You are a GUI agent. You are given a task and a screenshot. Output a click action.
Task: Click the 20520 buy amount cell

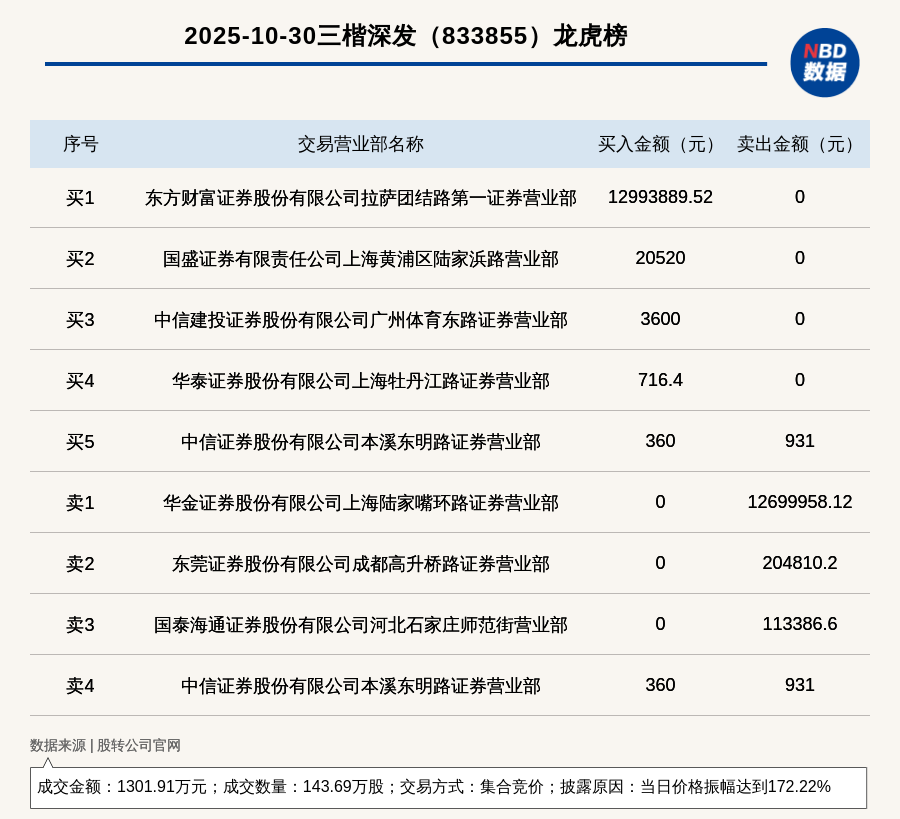point(660,258)
